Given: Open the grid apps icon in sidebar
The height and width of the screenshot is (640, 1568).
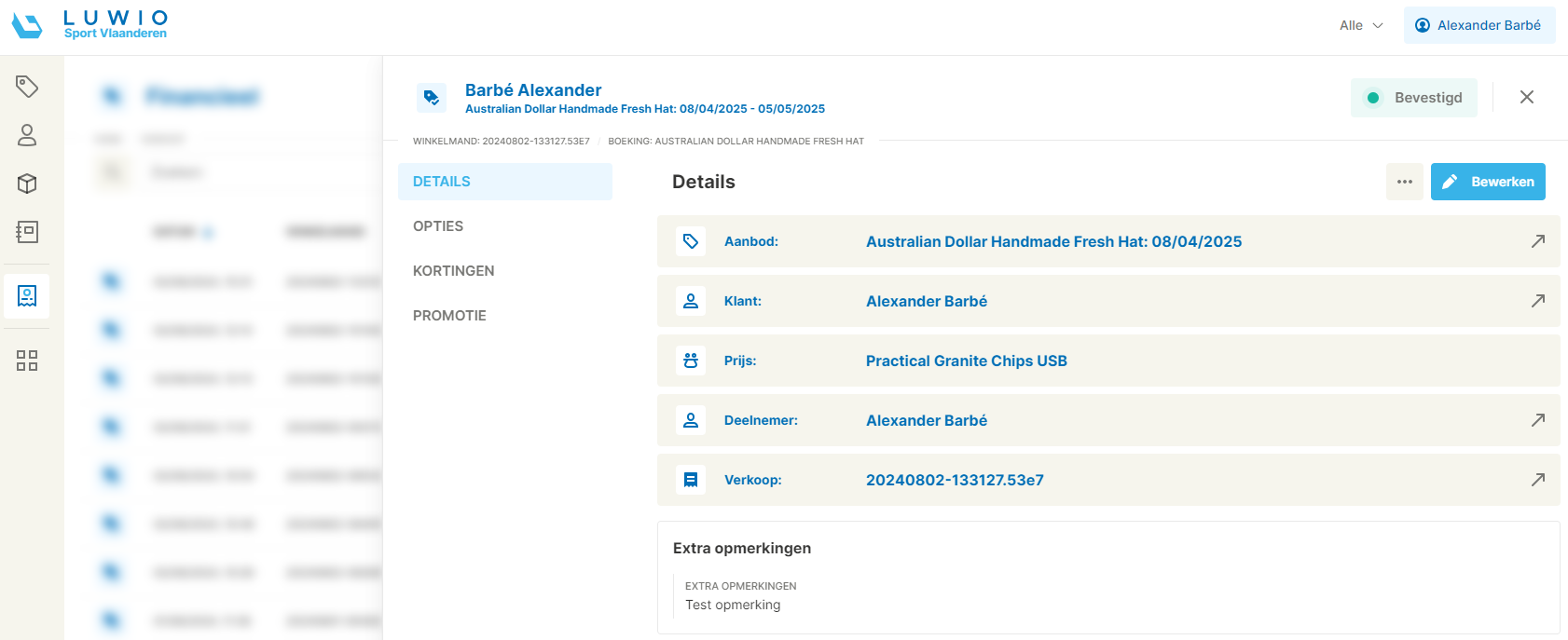Looking at the screenshot, I should pos(27,361).
